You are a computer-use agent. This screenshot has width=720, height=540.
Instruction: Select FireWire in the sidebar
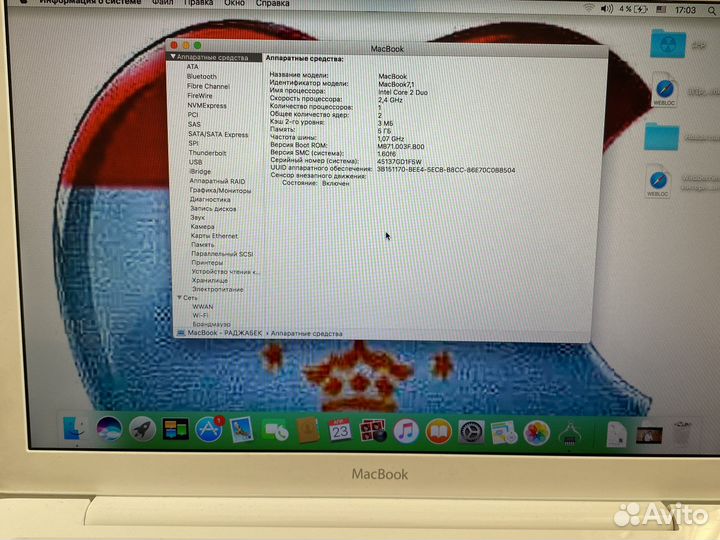(x=200, y=96)
